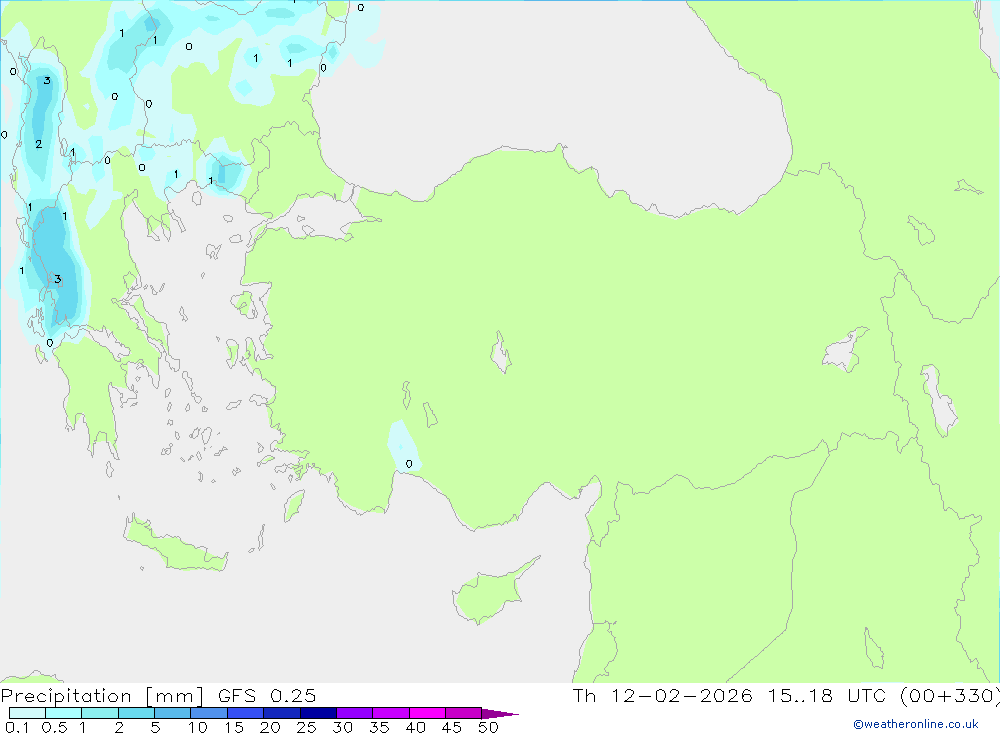This screenshot has height=733, width=1000.
Task: Click the 0.1–0.5 mm legend color box
Action: (27, 713)
